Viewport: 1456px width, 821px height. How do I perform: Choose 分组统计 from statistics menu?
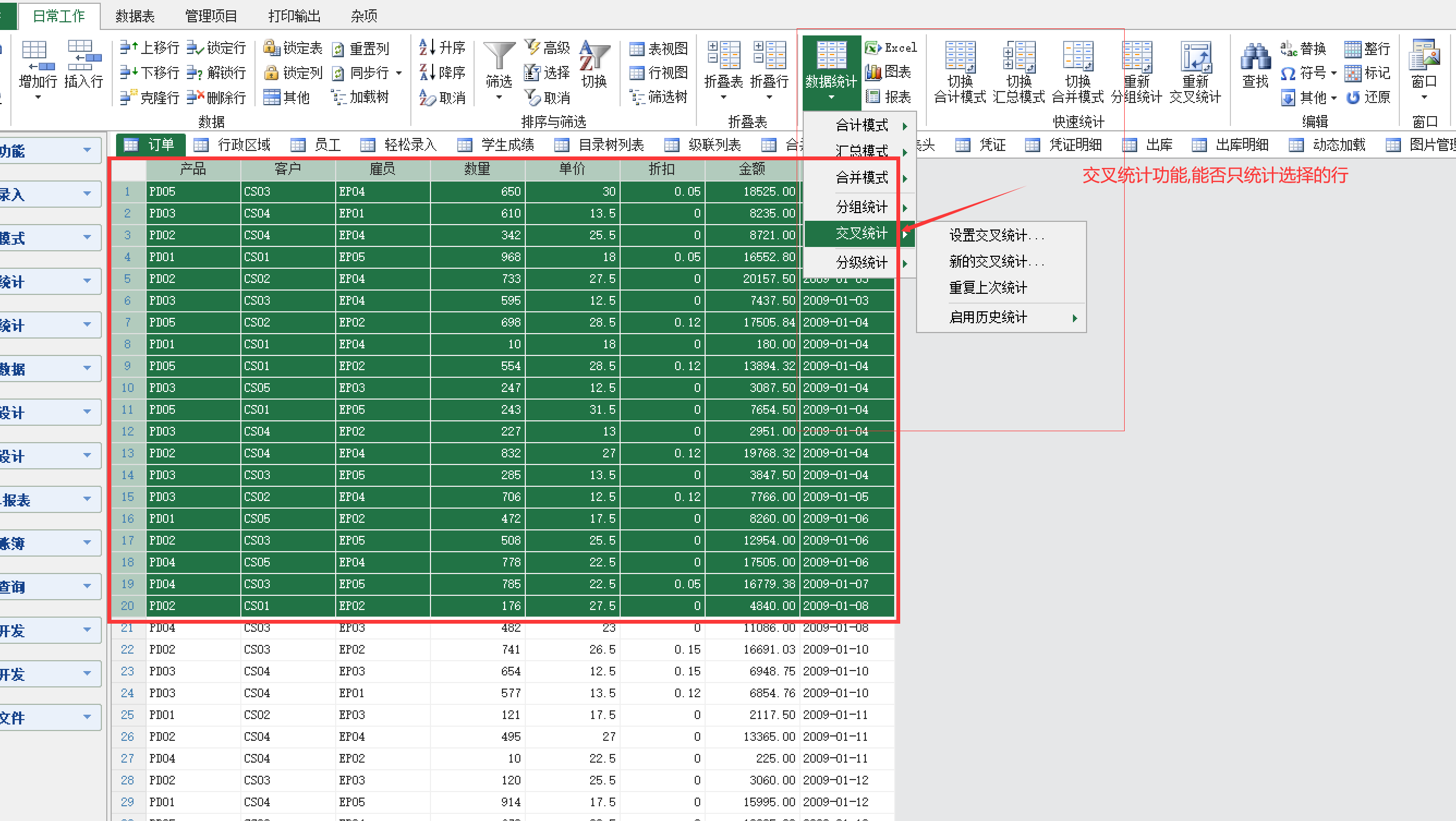(x=861, y=207)
